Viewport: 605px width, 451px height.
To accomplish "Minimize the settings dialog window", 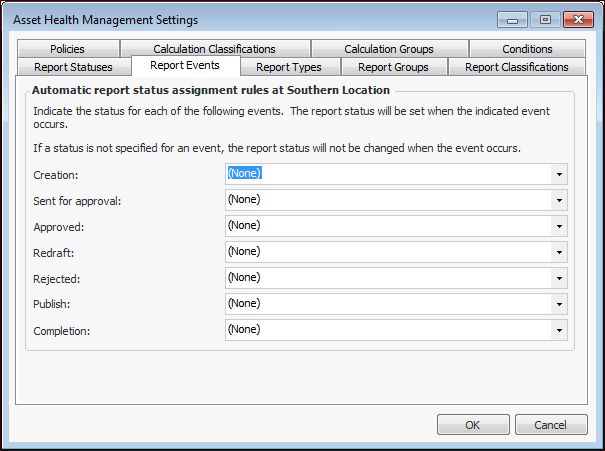I will [x=513, y=19].
